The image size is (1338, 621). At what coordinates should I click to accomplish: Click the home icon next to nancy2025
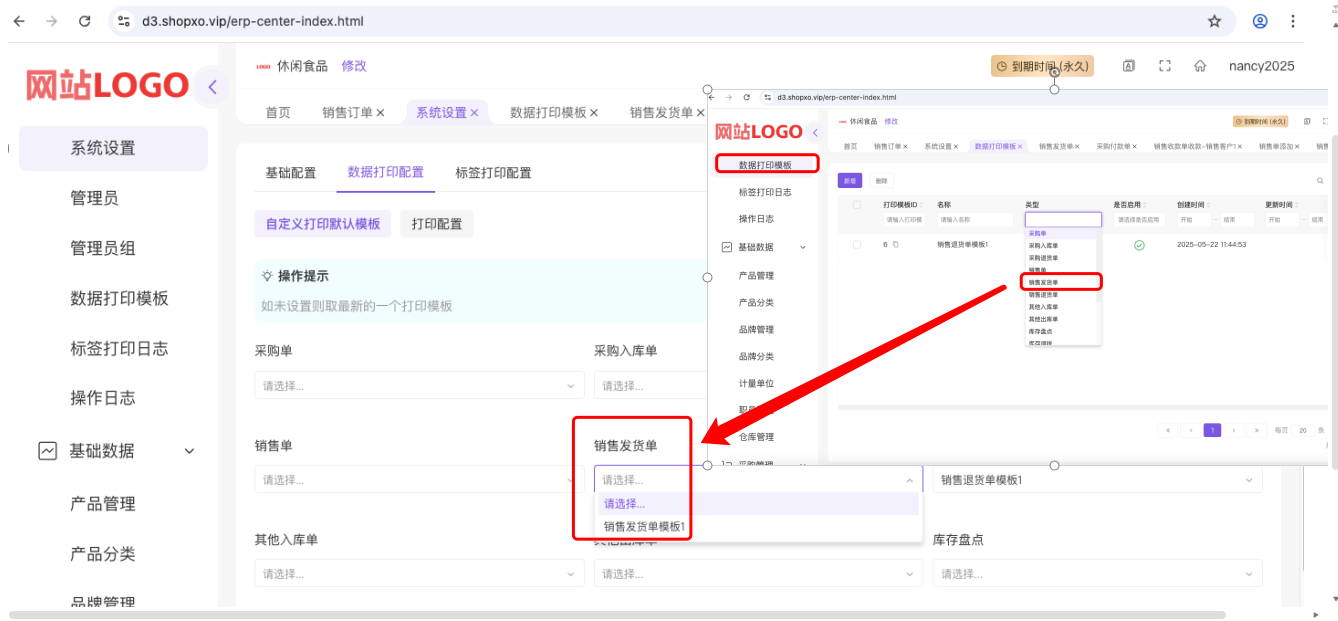click(1200, 66)
